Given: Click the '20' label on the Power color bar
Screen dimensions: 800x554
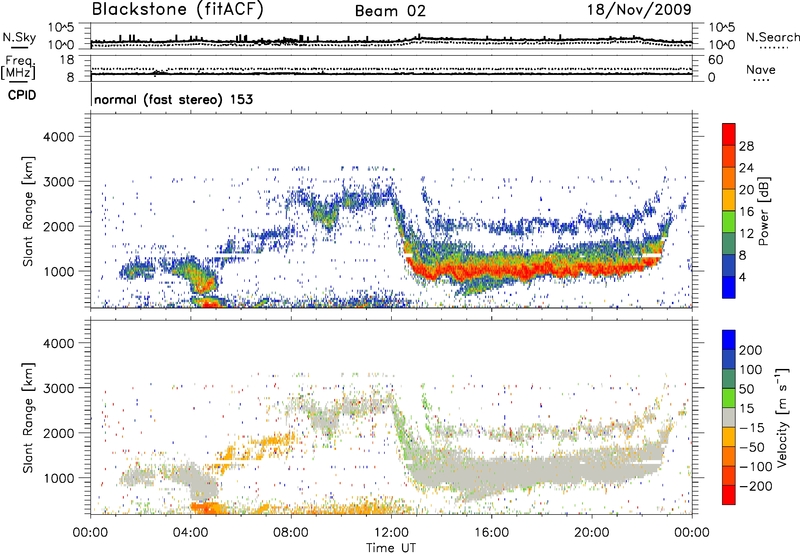Looking at the screenshot, I should [x=746, y=190].
